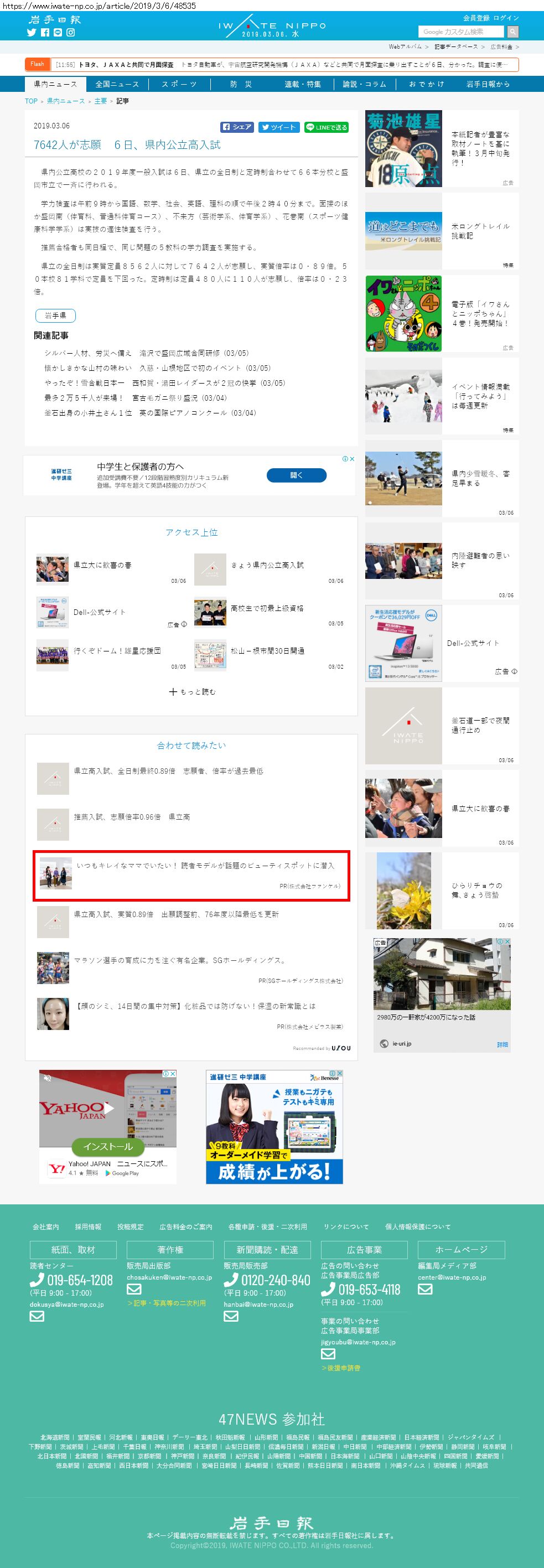Click the 岩手県 tag button
The image size is (544, 1568).
tap(55, 315)
